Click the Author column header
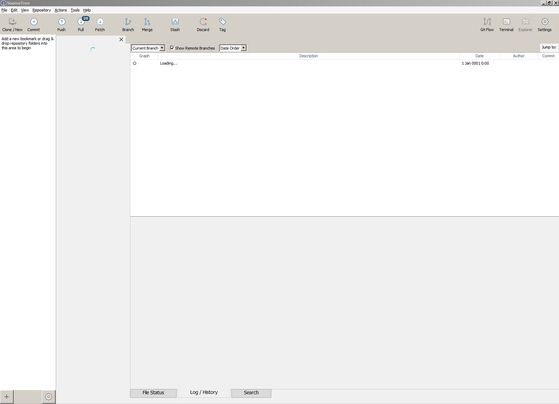Image resolution: width=559 pixels, height=404 pixels. click(518, 56)
